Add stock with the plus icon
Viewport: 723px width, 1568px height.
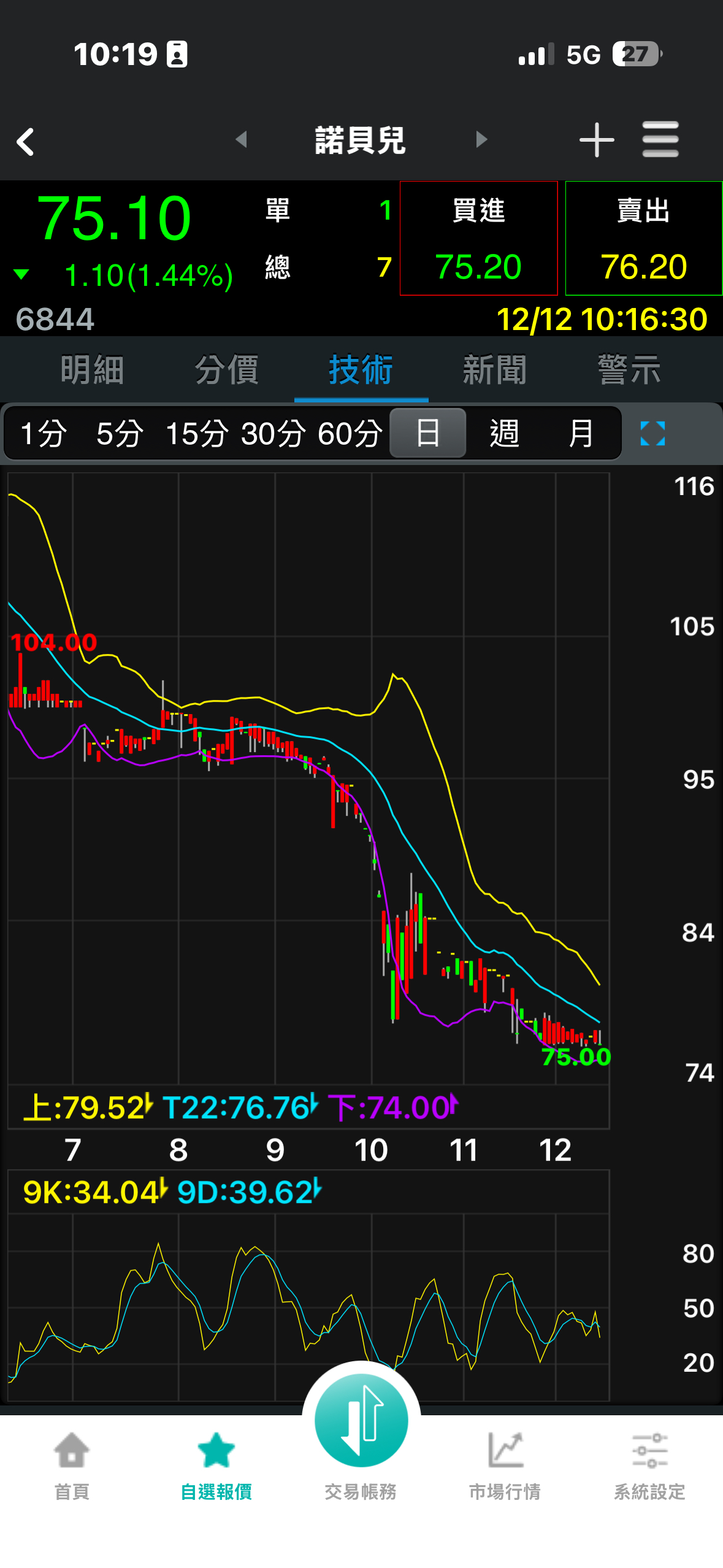click(x=596, y=140)
